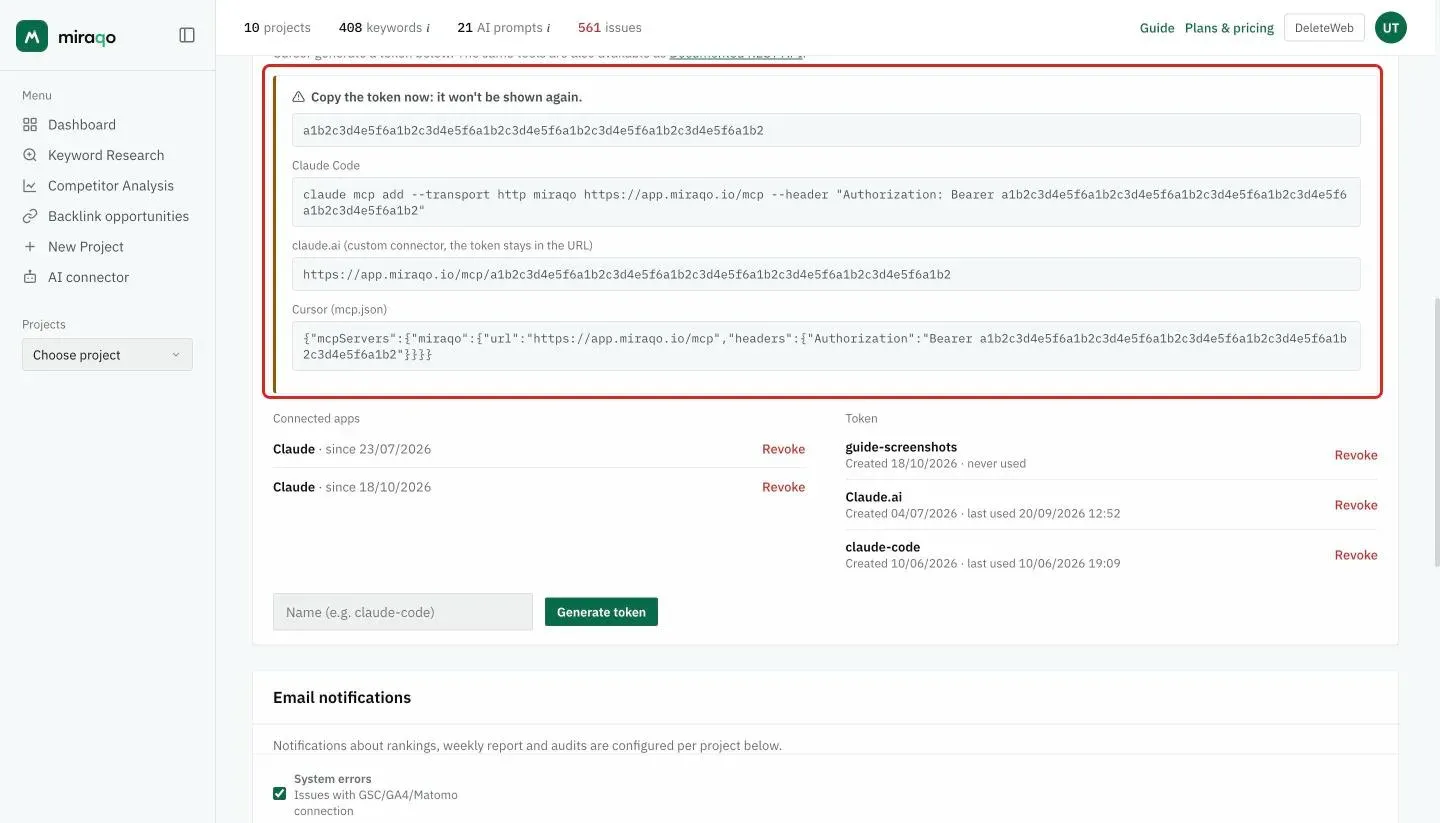This screenshot has height=823, width=1440.
Task: Click the claude.ai custom connector URL box
Action: tap(826, 274)
